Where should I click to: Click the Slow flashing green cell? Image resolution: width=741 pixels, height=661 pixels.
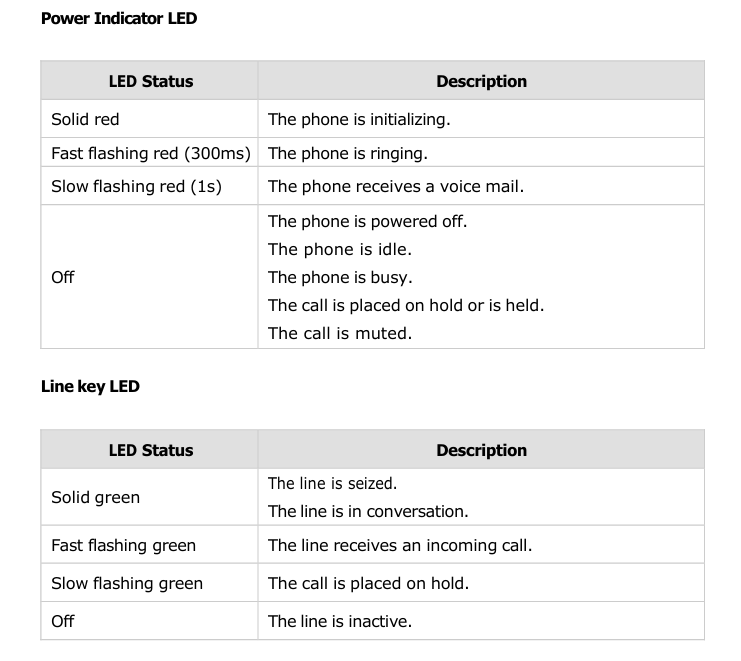127,583
